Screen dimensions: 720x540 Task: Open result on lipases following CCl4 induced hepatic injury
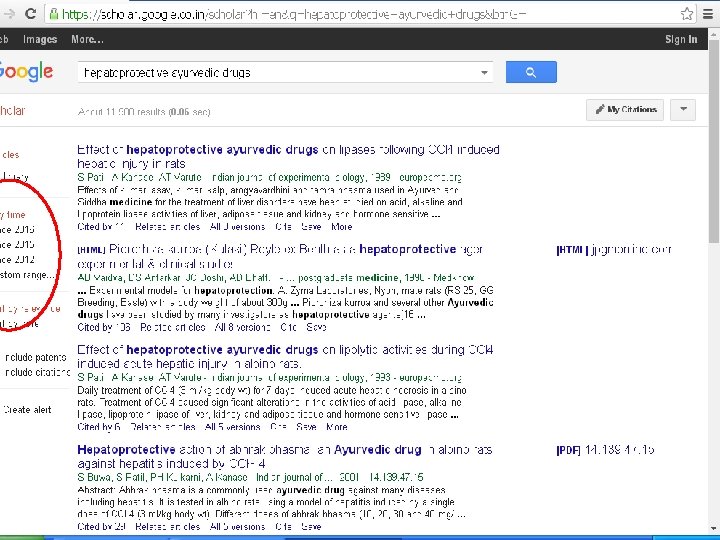[288, 157]
